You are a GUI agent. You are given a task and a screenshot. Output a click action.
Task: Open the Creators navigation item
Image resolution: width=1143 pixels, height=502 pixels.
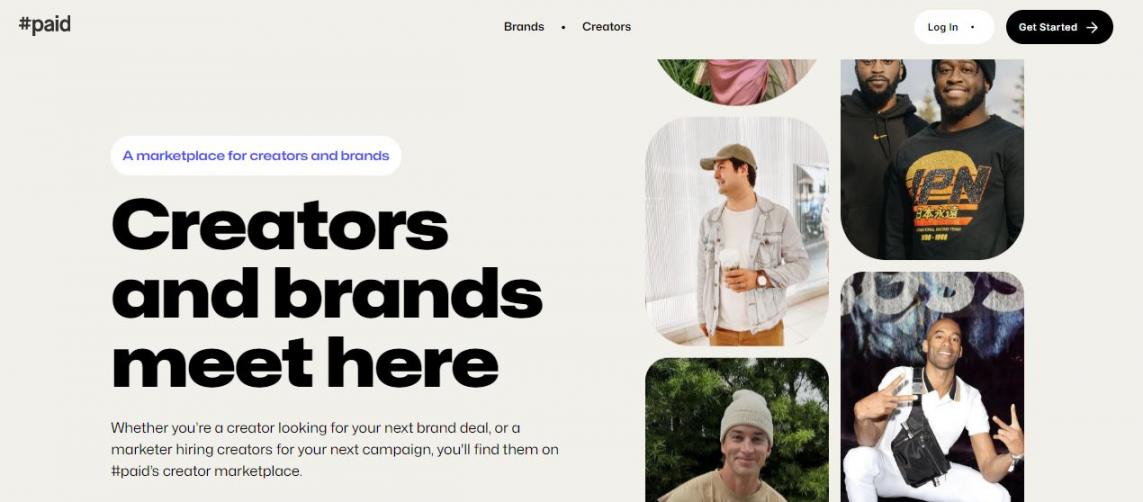tap(606, 27)
